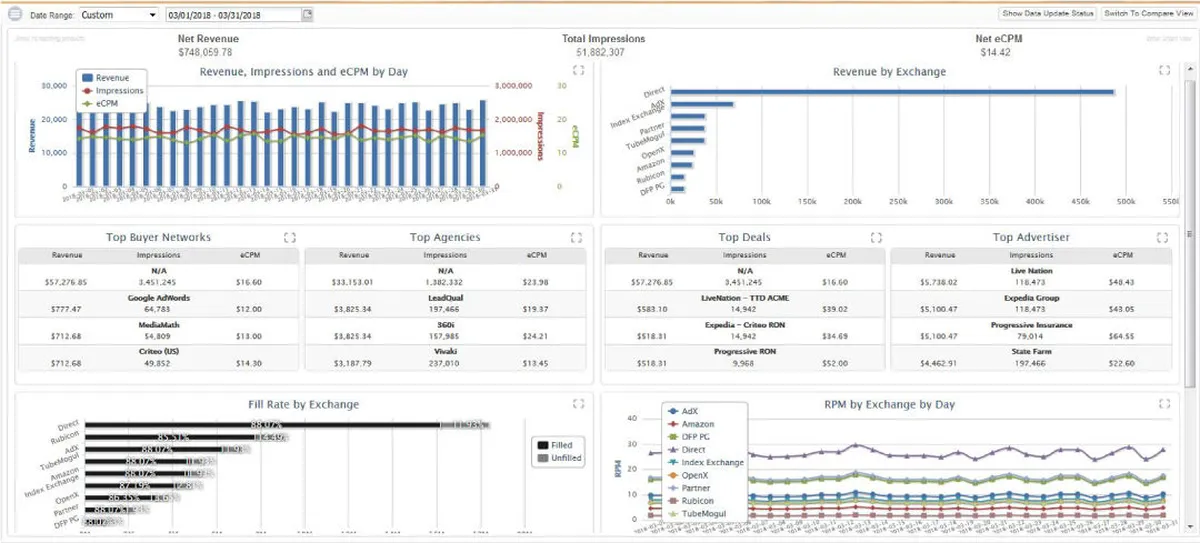Click the Net eCPM $14.42 value
The width and height of the screenshot is (1200, 543).
pos(996,51)
